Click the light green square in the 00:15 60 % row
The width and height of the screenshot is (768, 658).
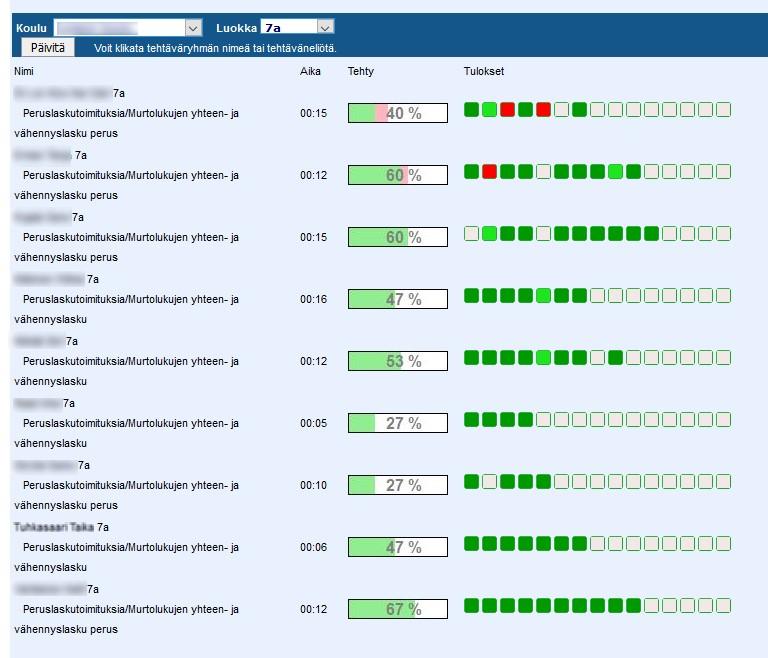point(489,234)
